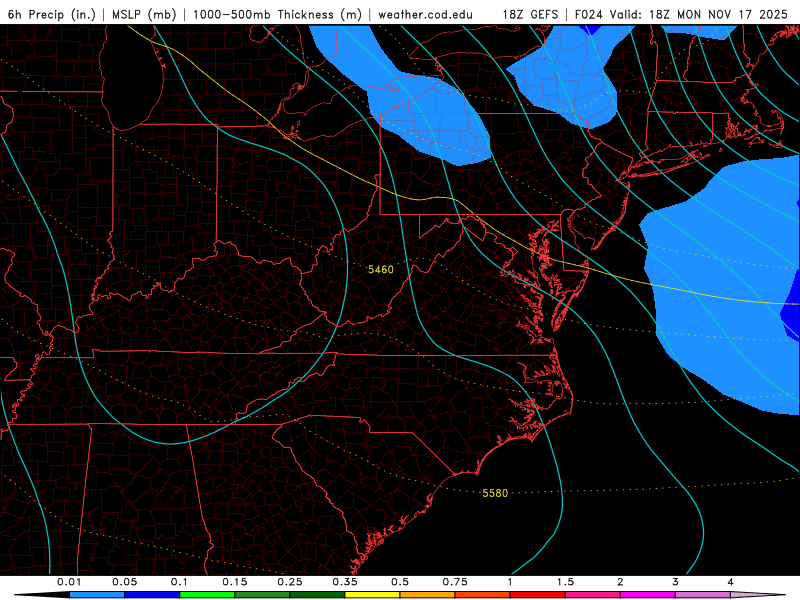Click the 'Valid: 18Z MON NOV 17 2025' text
This screenshot has height=600, width=800.
(x=698, y=14)
